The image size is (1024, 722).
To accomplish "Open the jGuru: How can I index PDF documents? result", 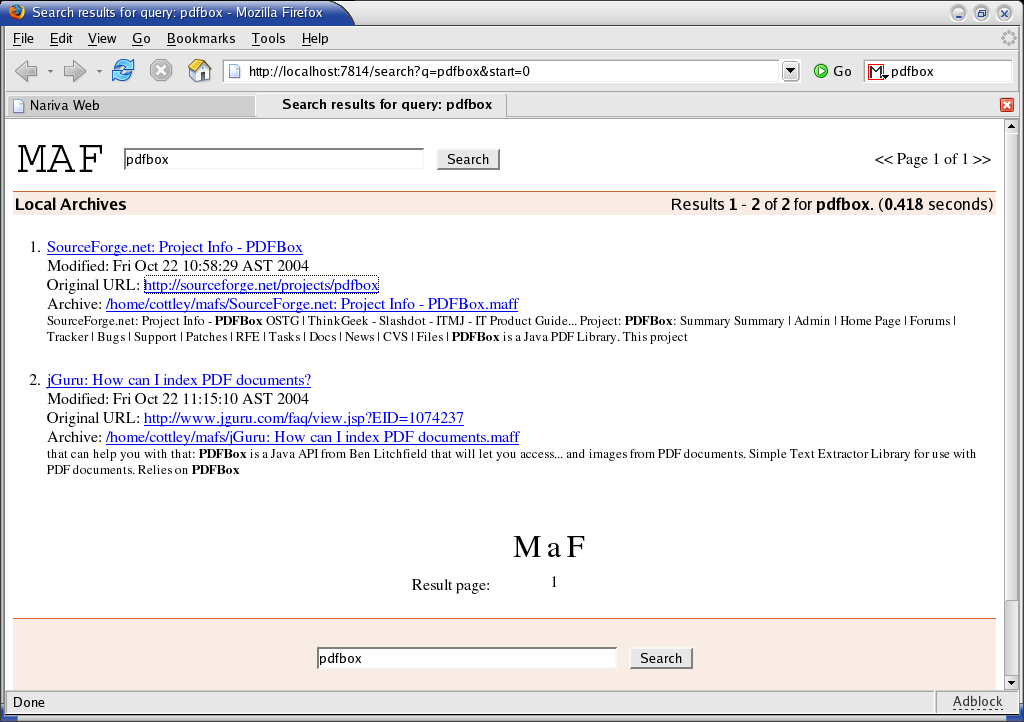I will pyautogui.click(x=179, y=380).
